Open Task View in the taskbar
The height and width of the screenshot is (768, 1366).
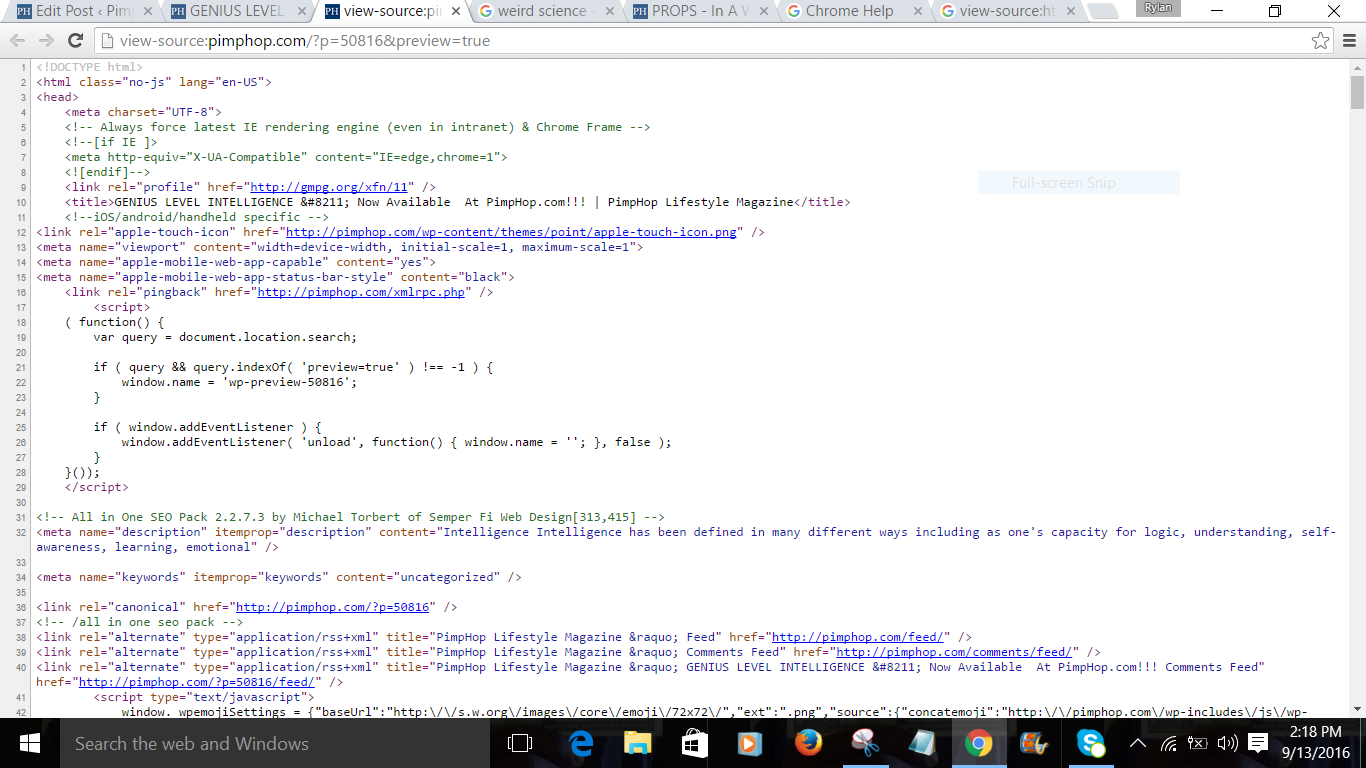pos(520,743)
